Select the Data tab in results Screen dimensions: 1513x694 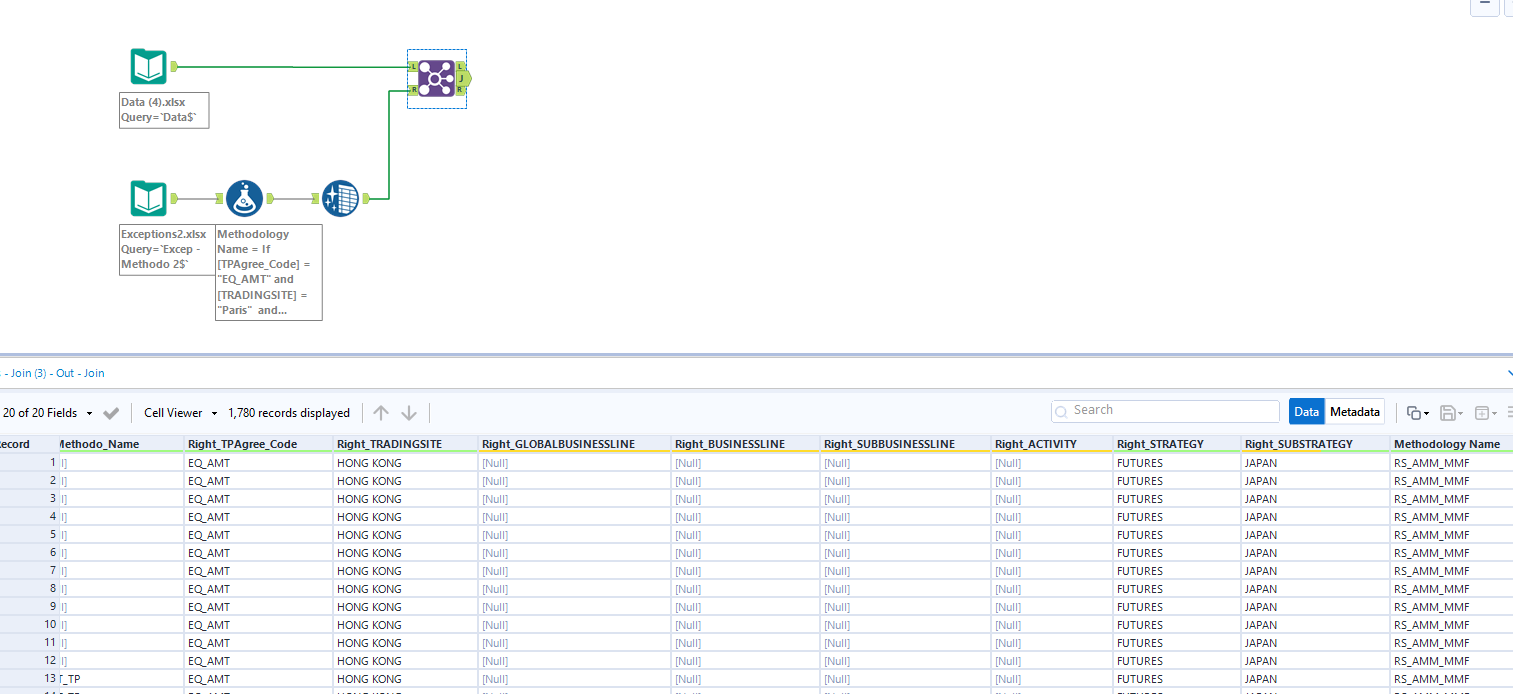pyautogui.click(x=1306, y=411)
